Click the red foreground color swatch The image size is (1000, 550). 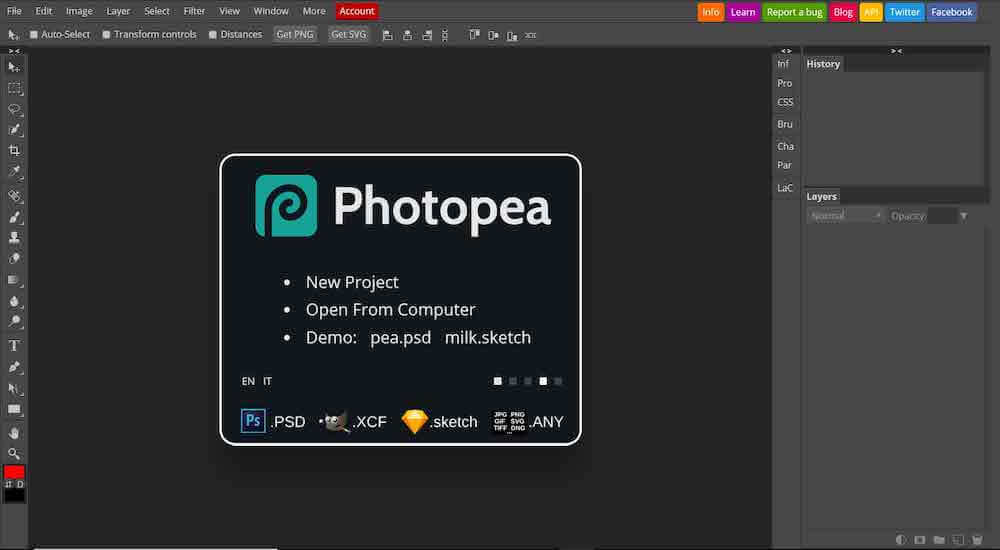(14, 472)
